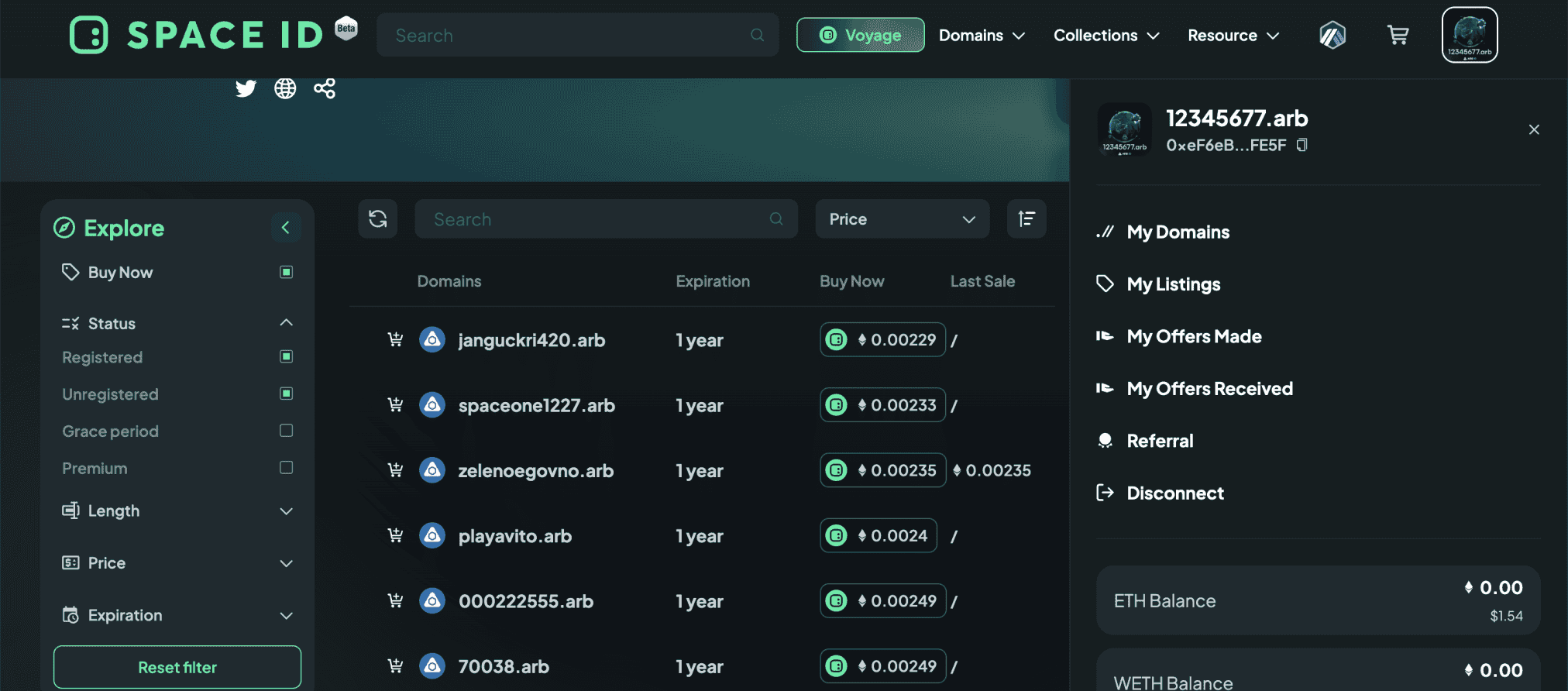Viewport: 1568px width, 691px height.
Task: Open the playavito.arb domain name
Action: (x=515, y=536)
